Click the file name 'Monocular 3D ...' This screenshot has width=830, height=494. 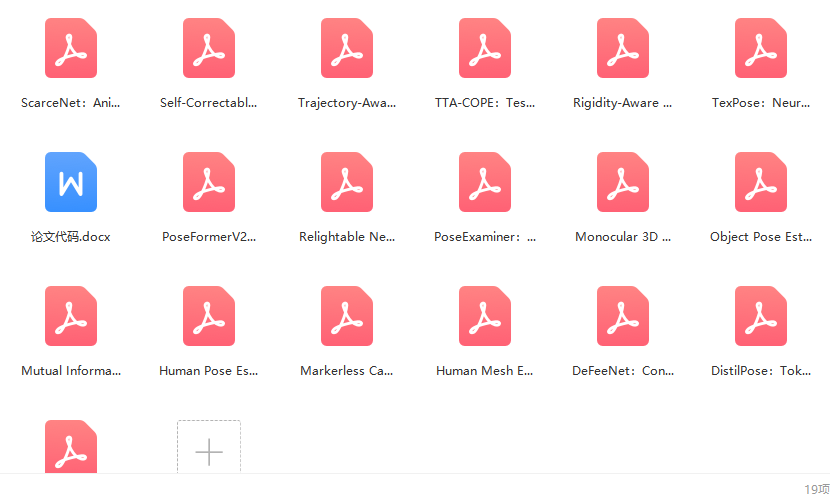coord(623,237)
